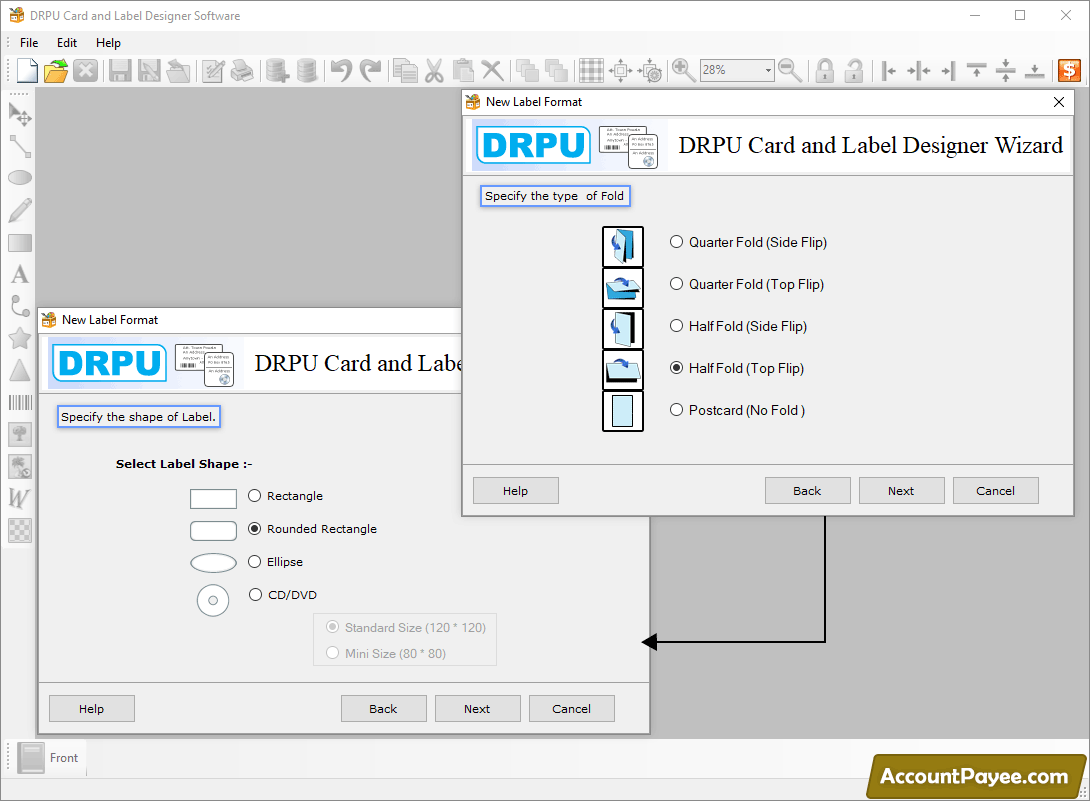Select the pencil tool in sidebar

point(20,210)
